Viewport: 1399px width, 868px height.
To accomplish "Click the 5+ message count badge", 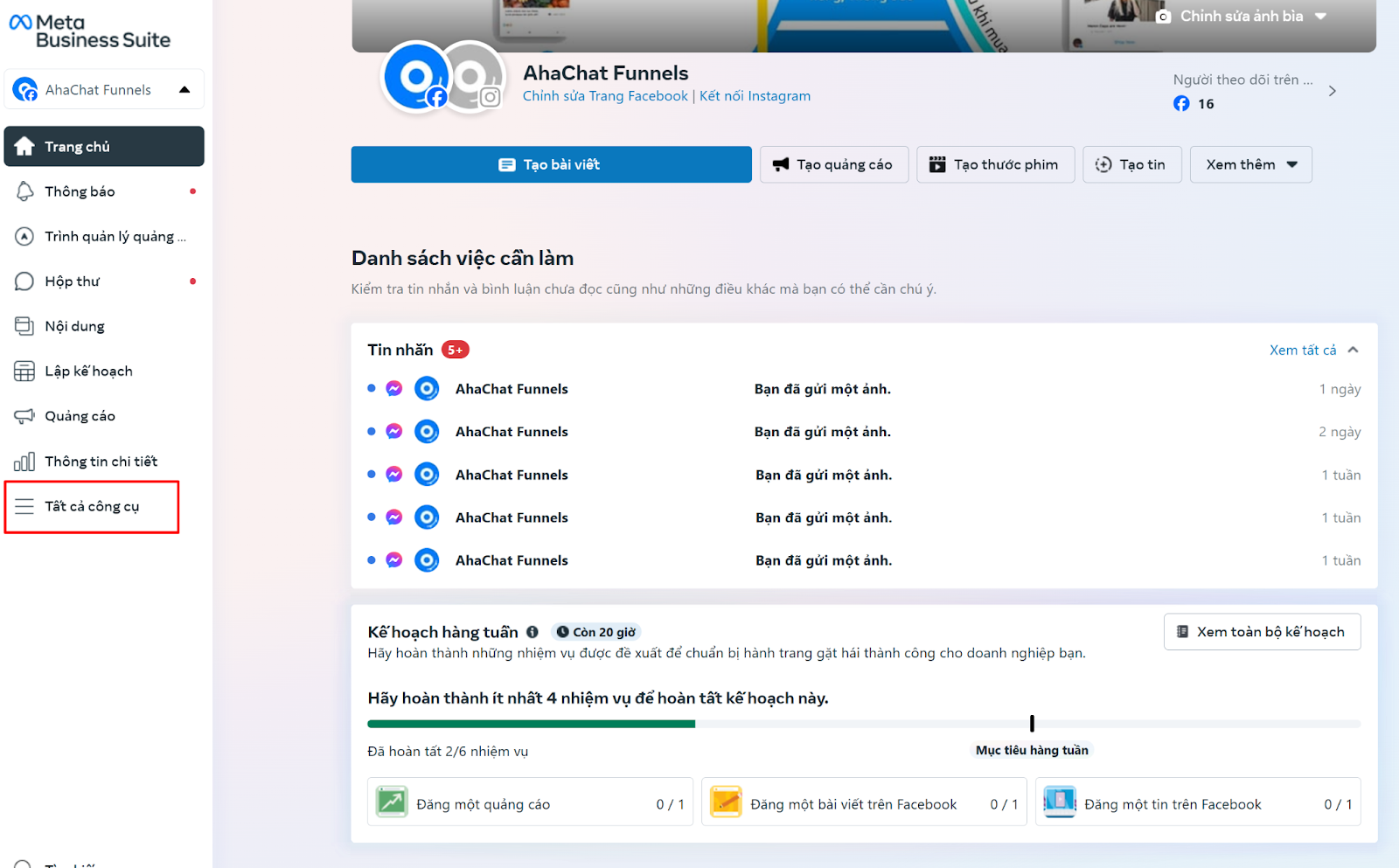I will tap(456, 350).
